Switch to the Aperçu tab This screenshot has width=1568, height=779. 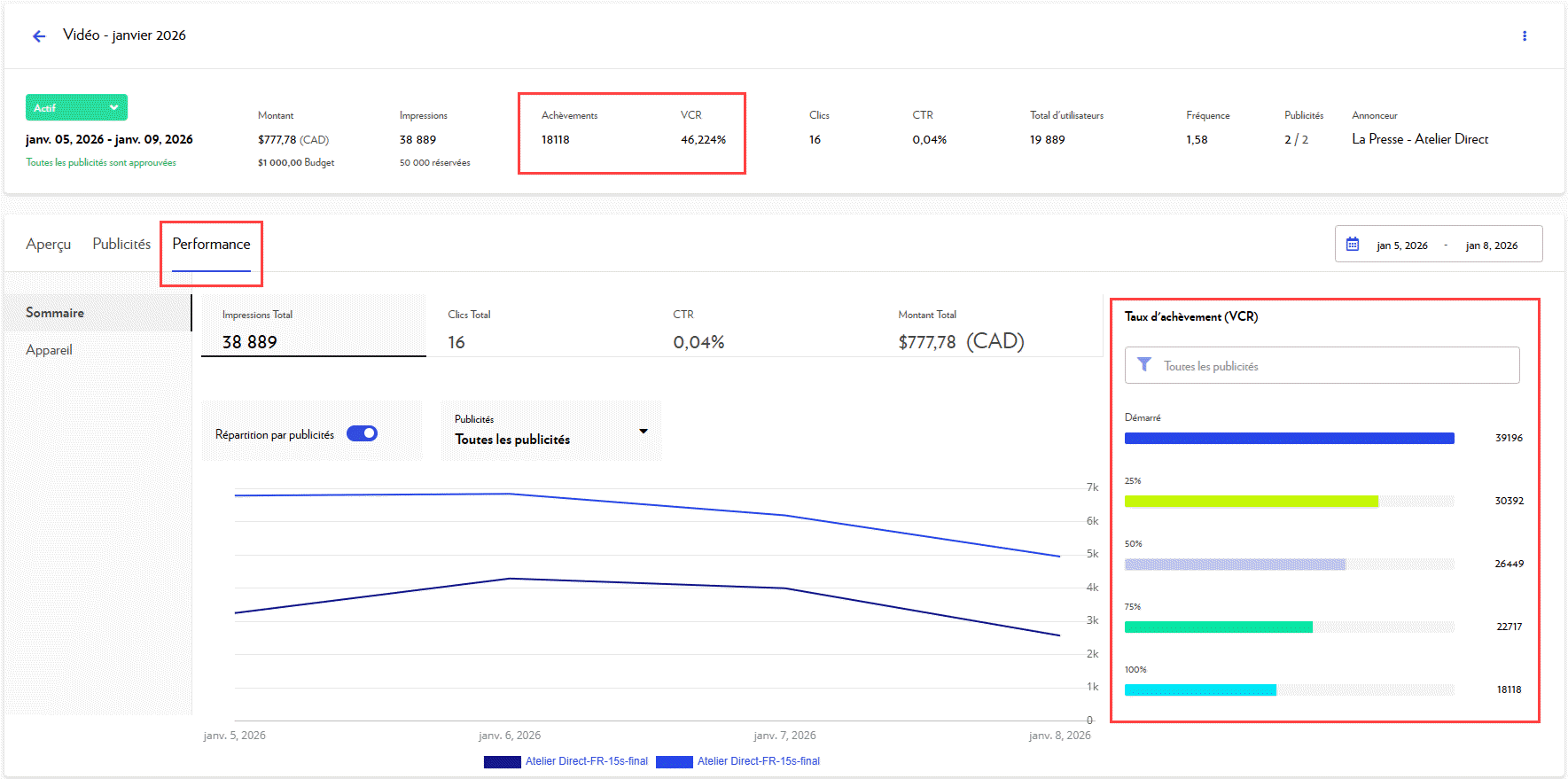[48, 244]
